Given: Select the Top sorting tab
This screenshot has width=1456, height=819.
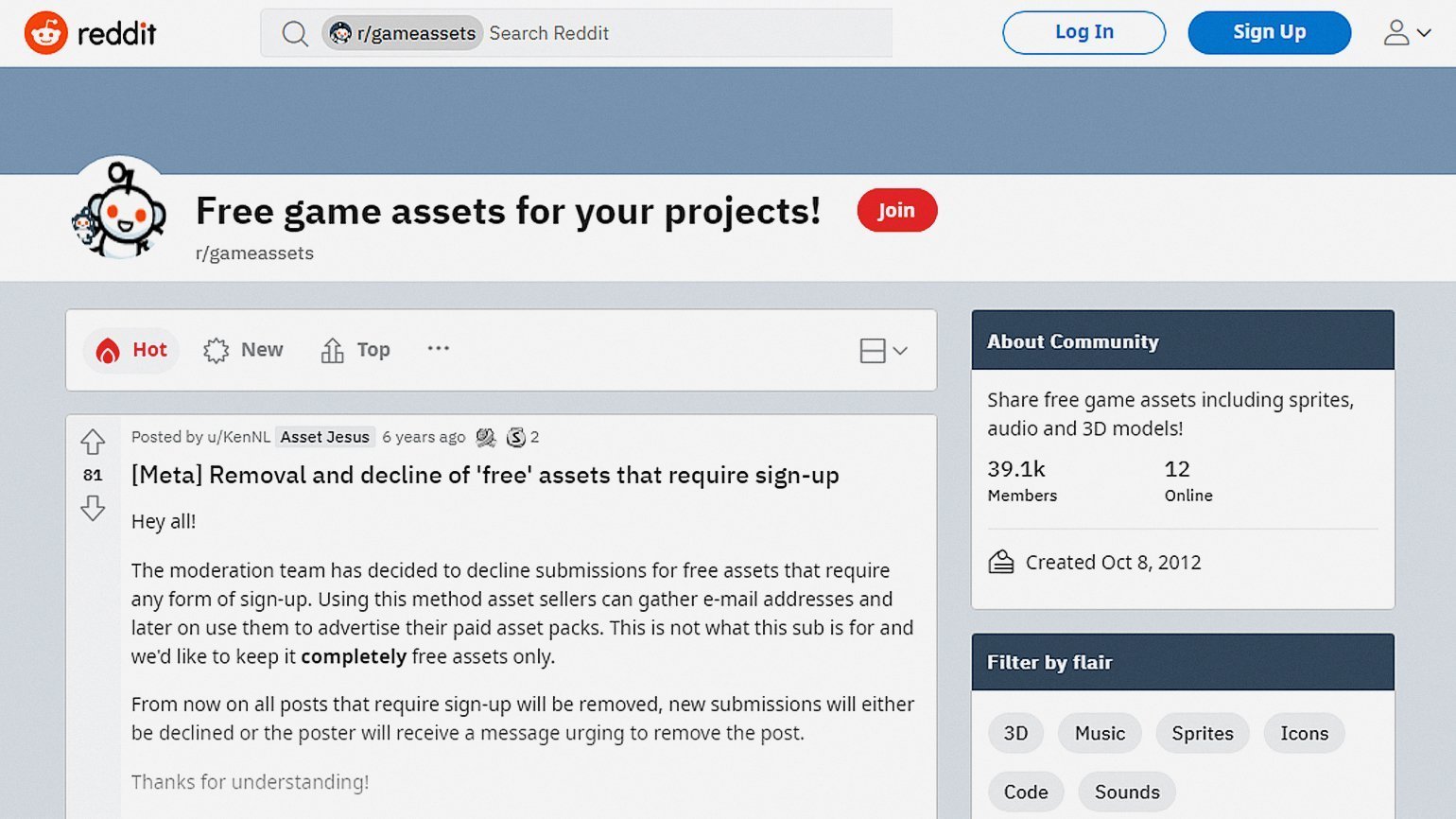Looking at the screenshot, I should pyautogui.click(x=355, y=350).
